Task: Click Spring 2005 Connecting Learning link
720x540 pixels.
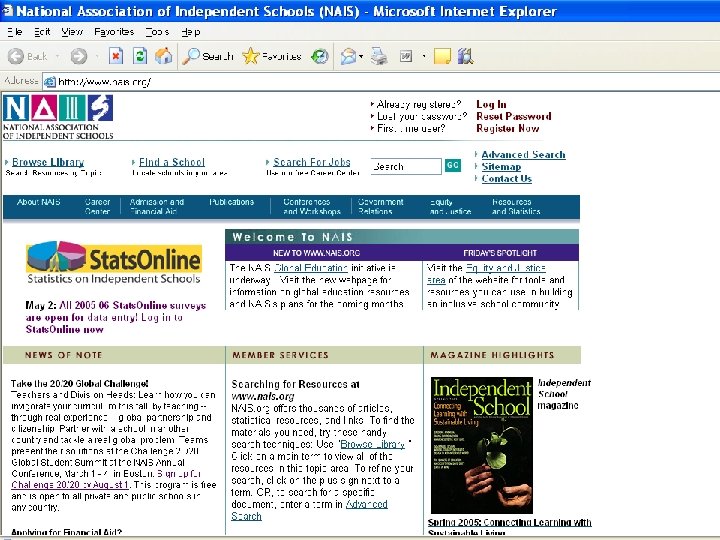Action: [x=510, y=527]
